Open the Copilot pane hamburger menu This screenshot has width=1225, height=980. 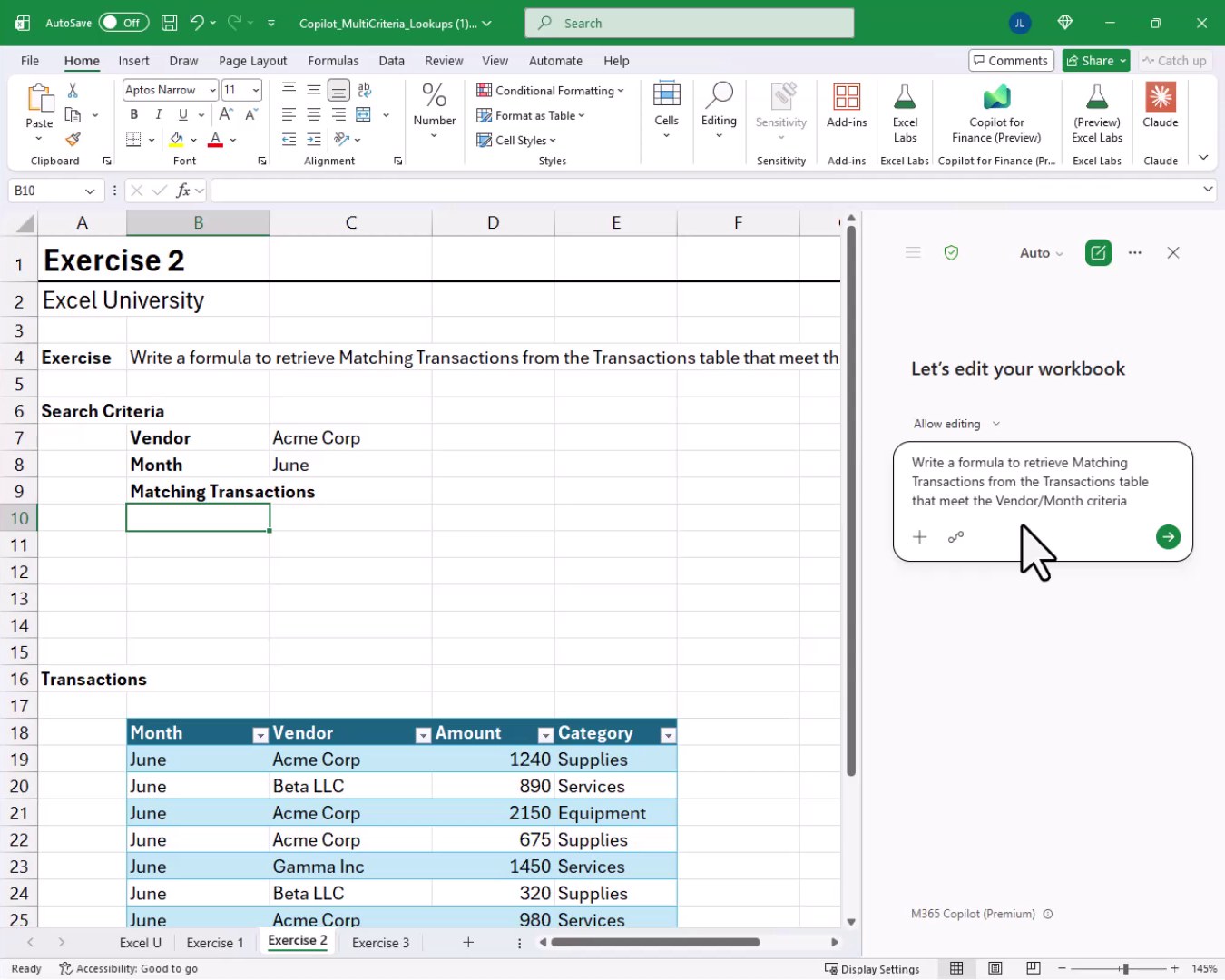tap(913, 253)
